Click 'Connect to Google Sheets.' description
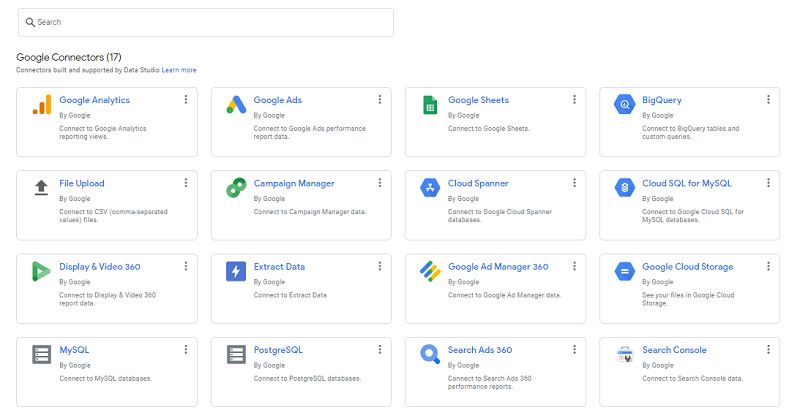Screen dimensions: 800x410 click(x=489, y=129)
